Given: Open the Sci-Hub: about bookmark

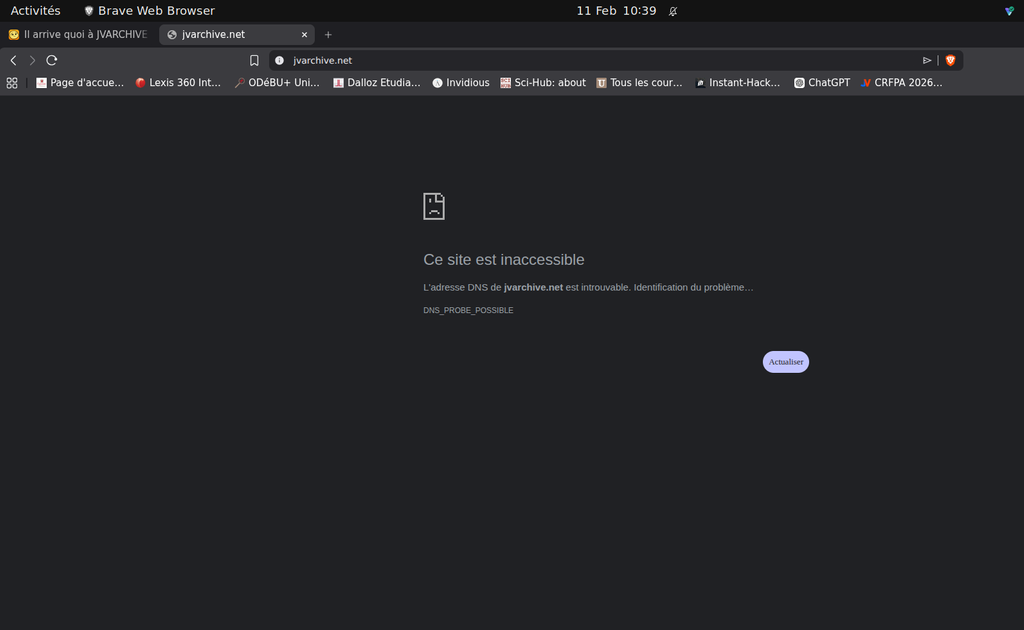Looking at the screenshot, I should (543, 83).
